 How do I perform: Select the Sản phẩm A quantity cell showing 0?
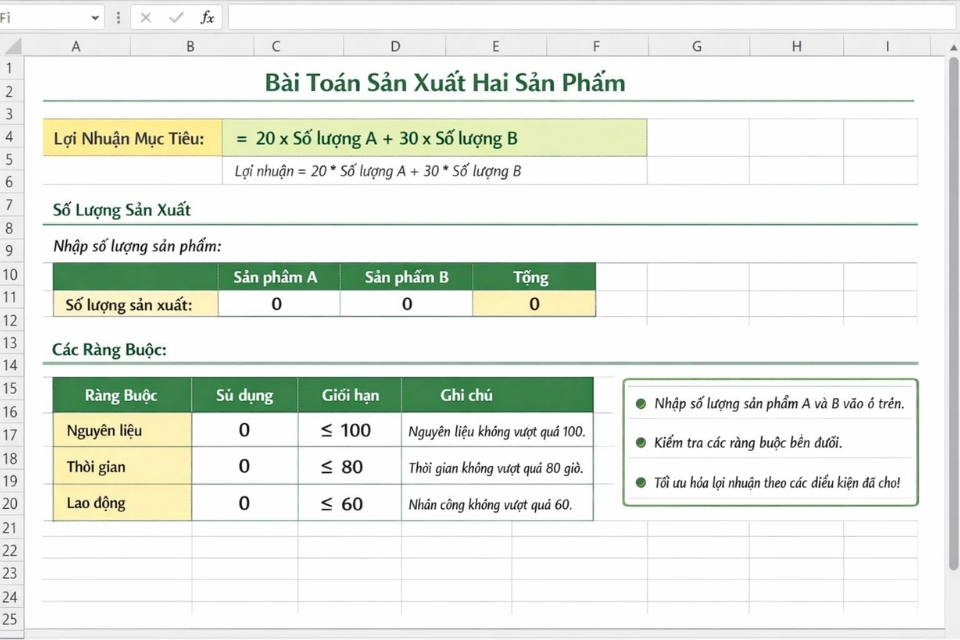[x=278, y=303]
